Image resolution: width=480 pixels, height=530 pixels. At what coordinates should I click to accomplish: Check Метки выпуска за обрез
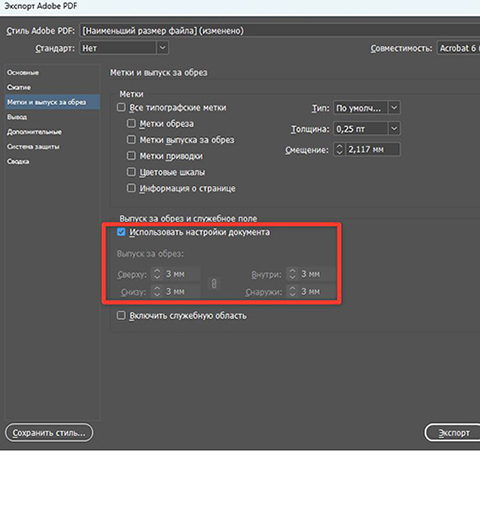131,140
